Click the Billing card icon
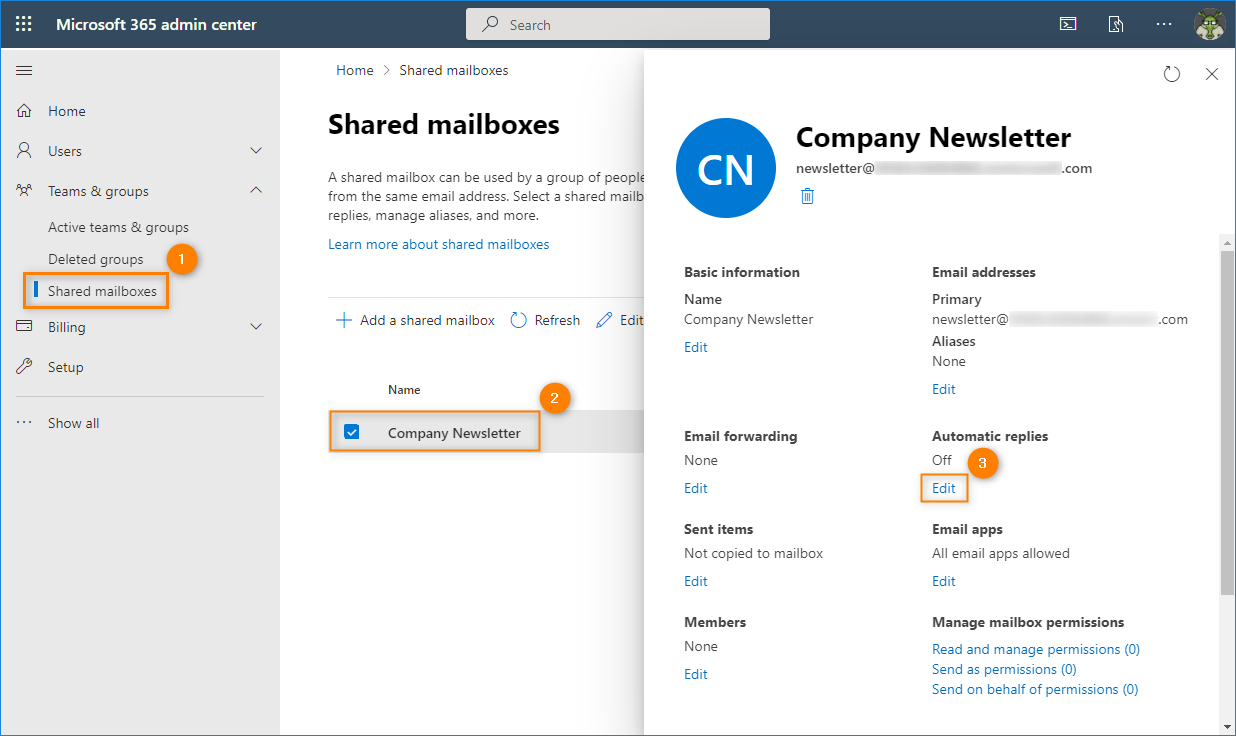 coord(25,327)
